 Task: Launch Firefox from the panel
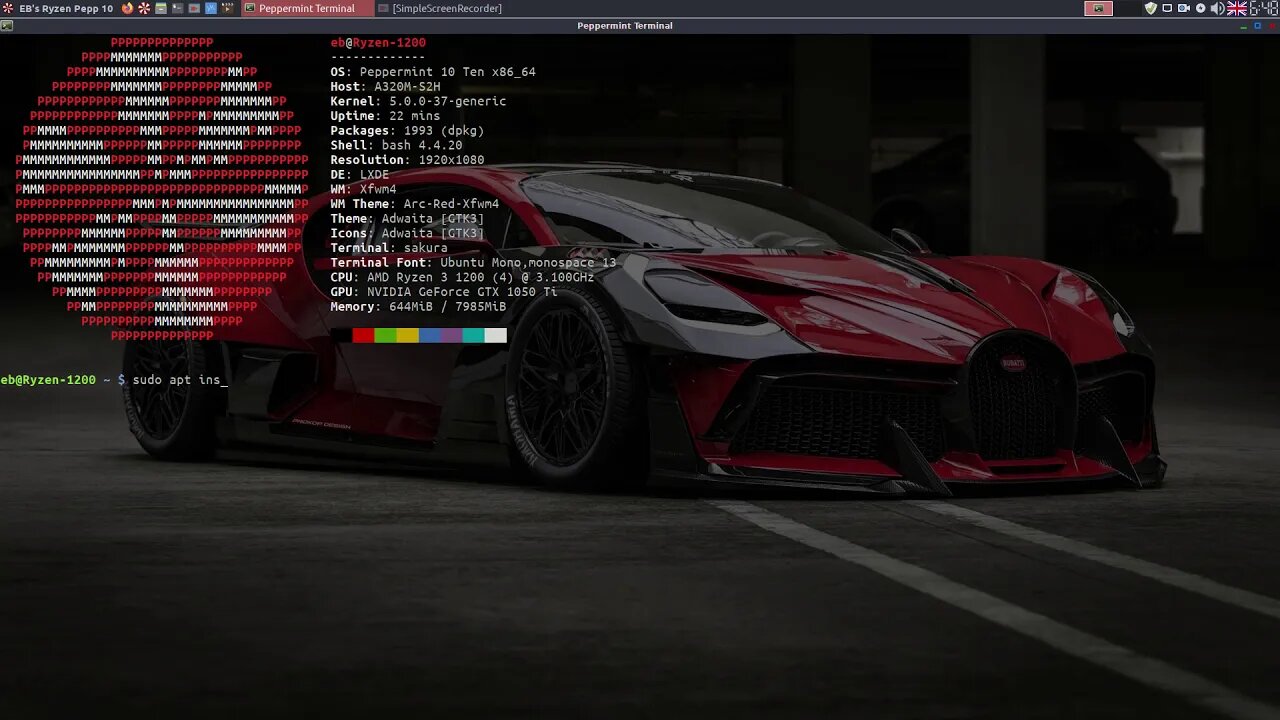[128, 8]
